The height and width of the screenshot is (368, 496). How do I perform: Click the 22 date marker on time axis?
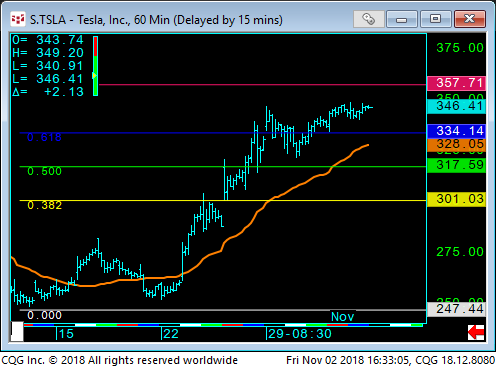(171, 334)
